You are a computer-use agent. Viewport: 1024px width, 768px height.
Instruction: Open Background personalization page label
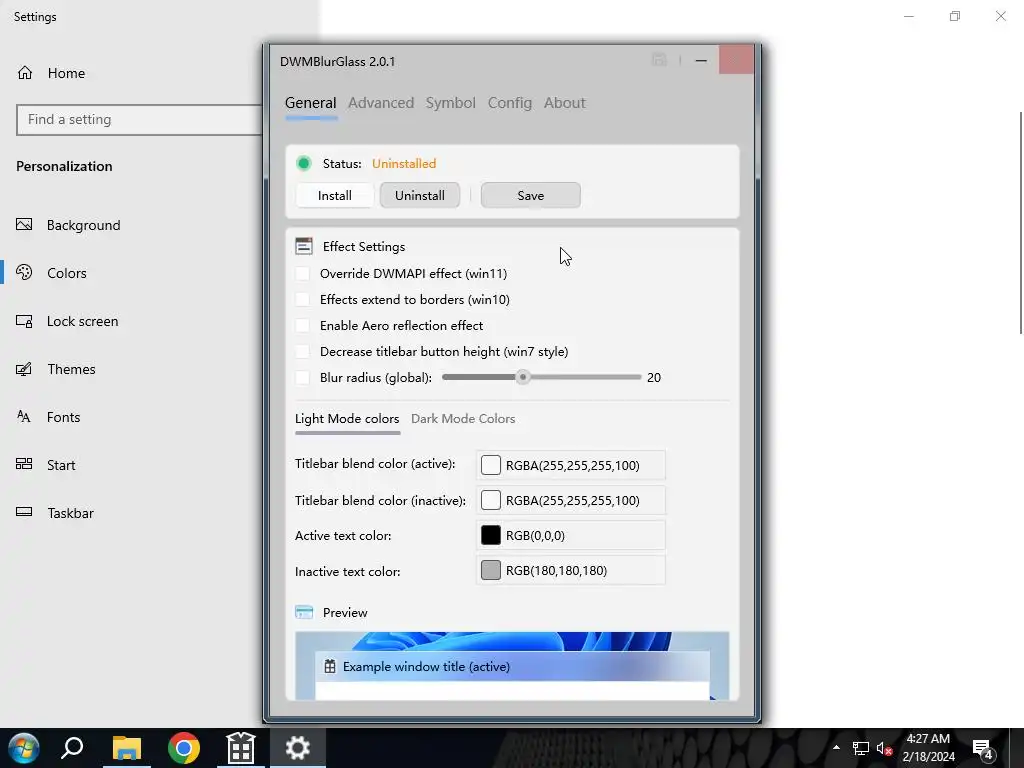pos(84,225)
